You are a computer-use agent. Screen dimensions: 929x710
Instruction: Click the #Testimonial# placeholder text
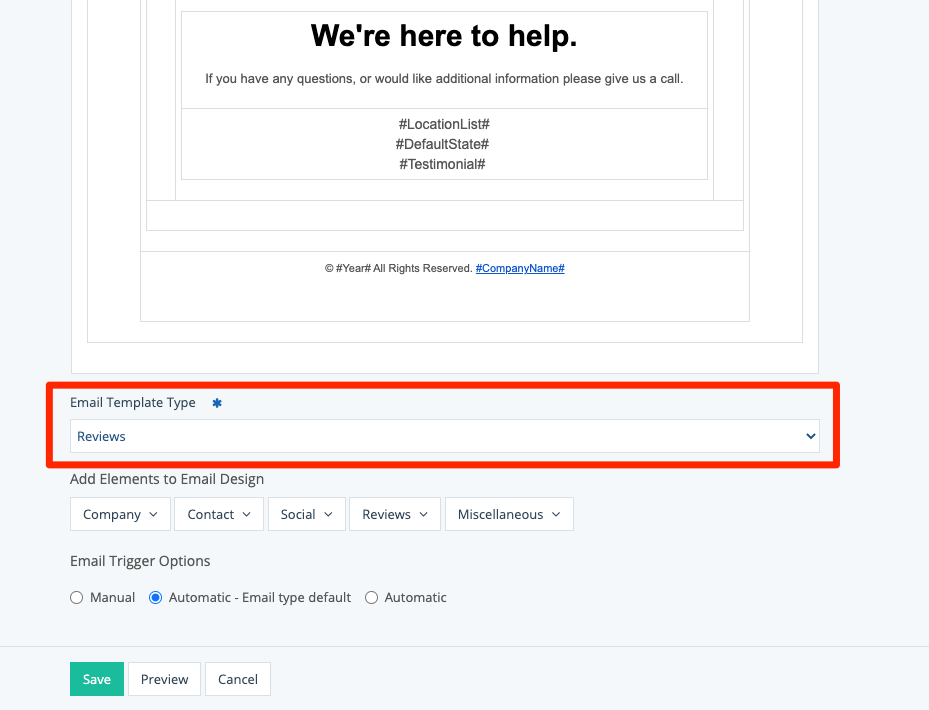pos(444,164)
